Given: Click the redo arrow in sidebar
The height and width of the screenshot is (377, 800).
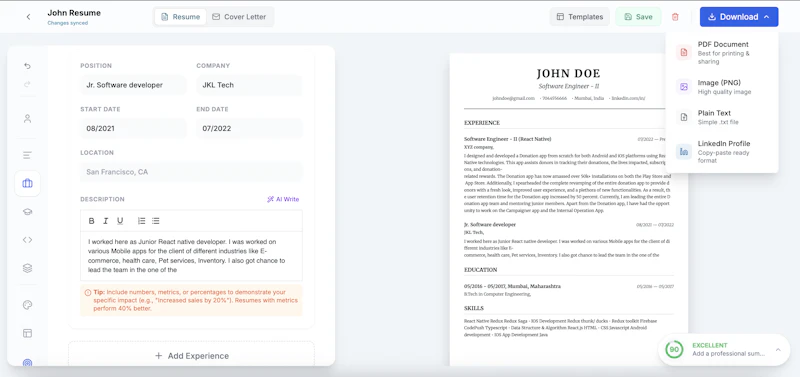Looking at the screenshot, I should click(28, 84).
